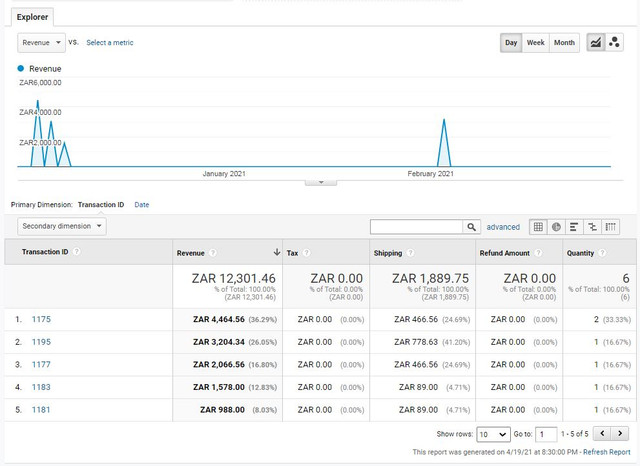The image size is (640, 466).
Task: Sort by Quantity column header
Action: pos(580,253)
